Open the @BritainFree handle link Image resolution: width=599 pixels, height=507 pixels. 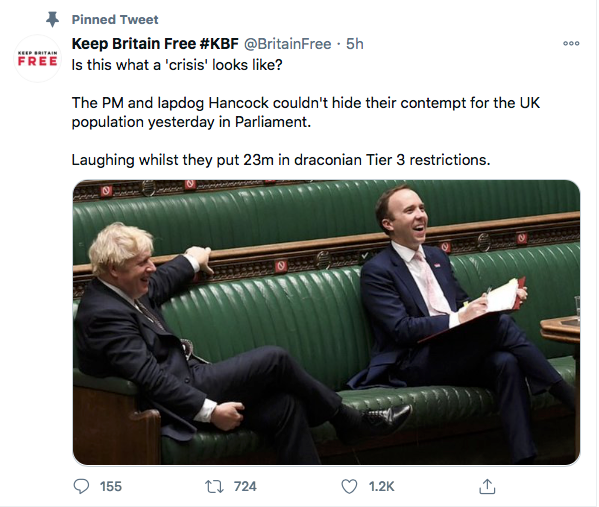click(x=287, y=44)
